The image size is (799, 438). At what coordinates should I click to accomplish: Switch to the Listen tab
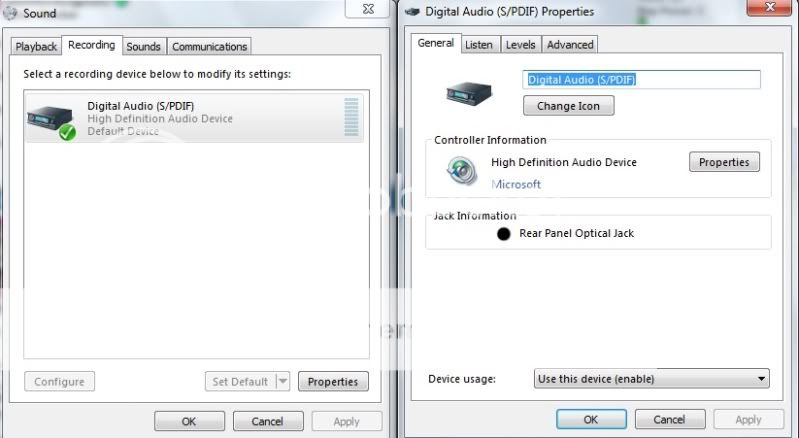pyautogui.click(x=479, y=44)
